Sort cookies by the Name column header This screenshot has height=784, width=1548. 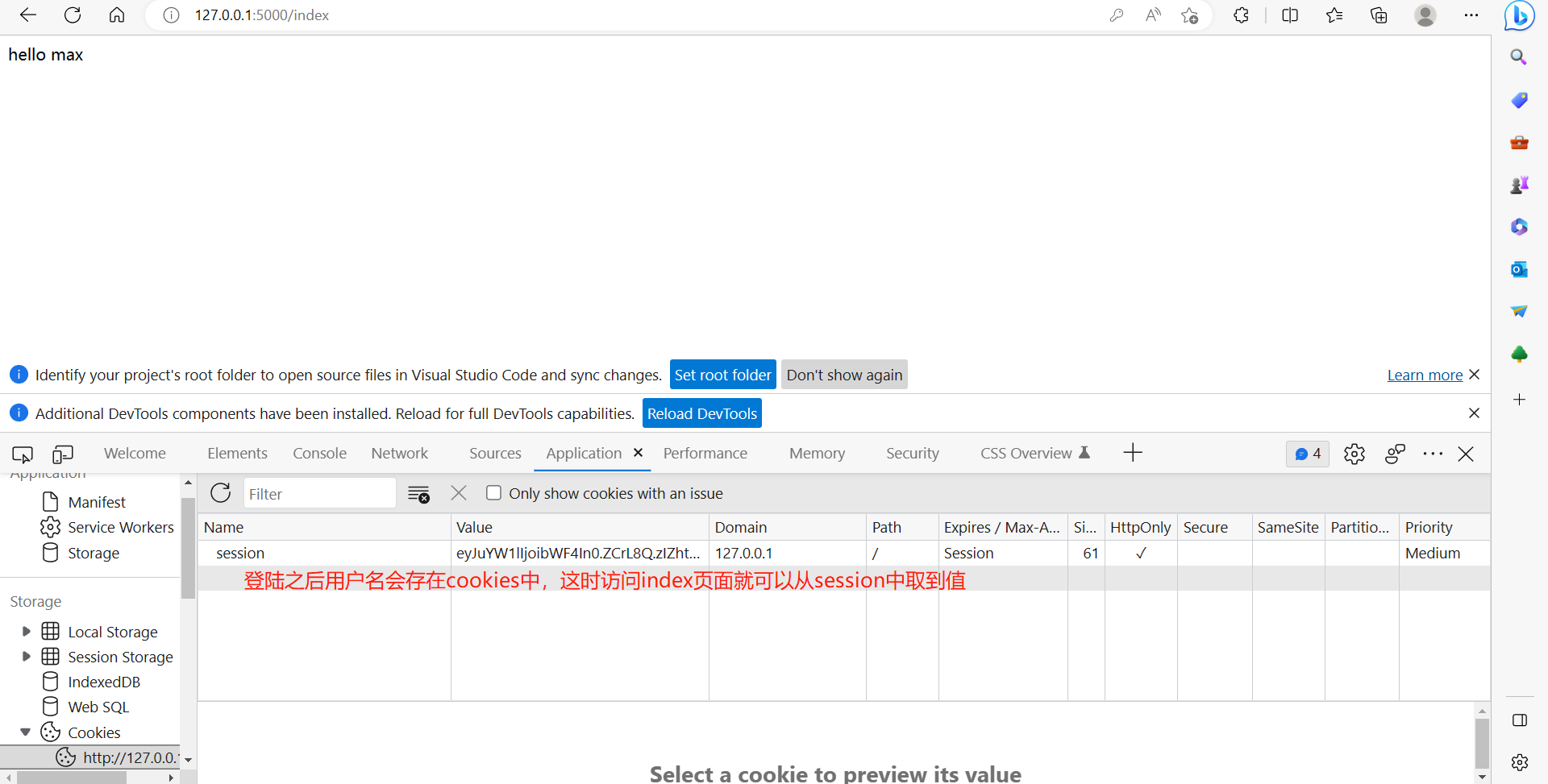click(324, 528)
